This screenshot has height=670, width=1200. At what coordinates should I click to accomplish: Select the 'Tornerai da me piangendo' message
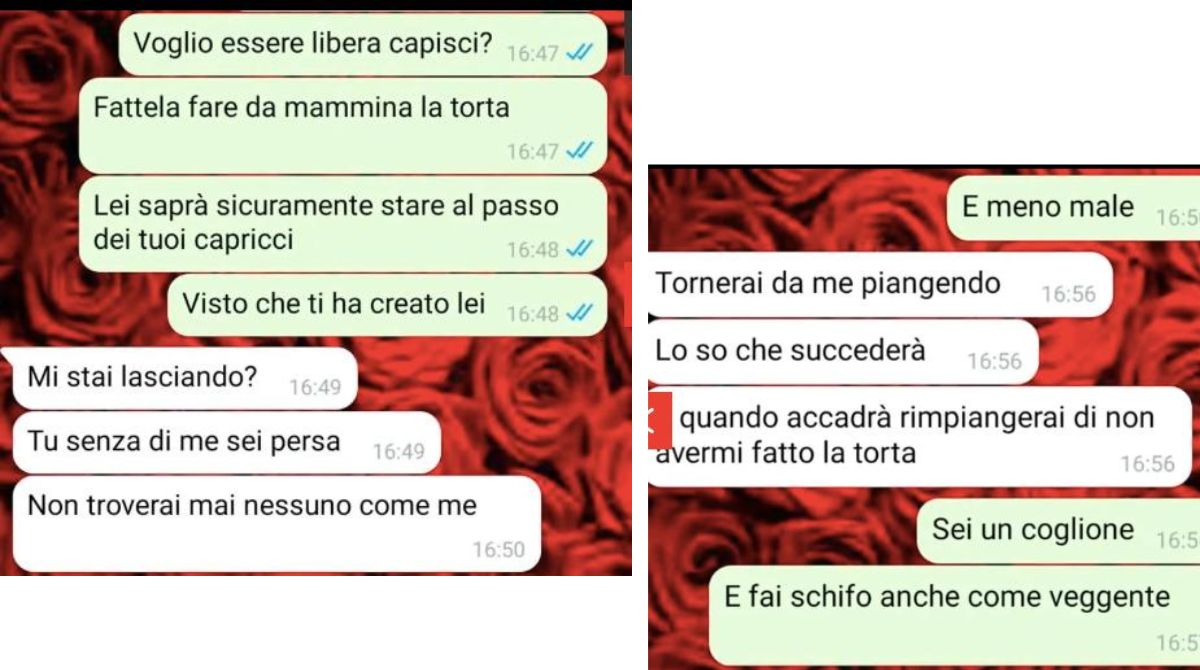tap(880, 285)
